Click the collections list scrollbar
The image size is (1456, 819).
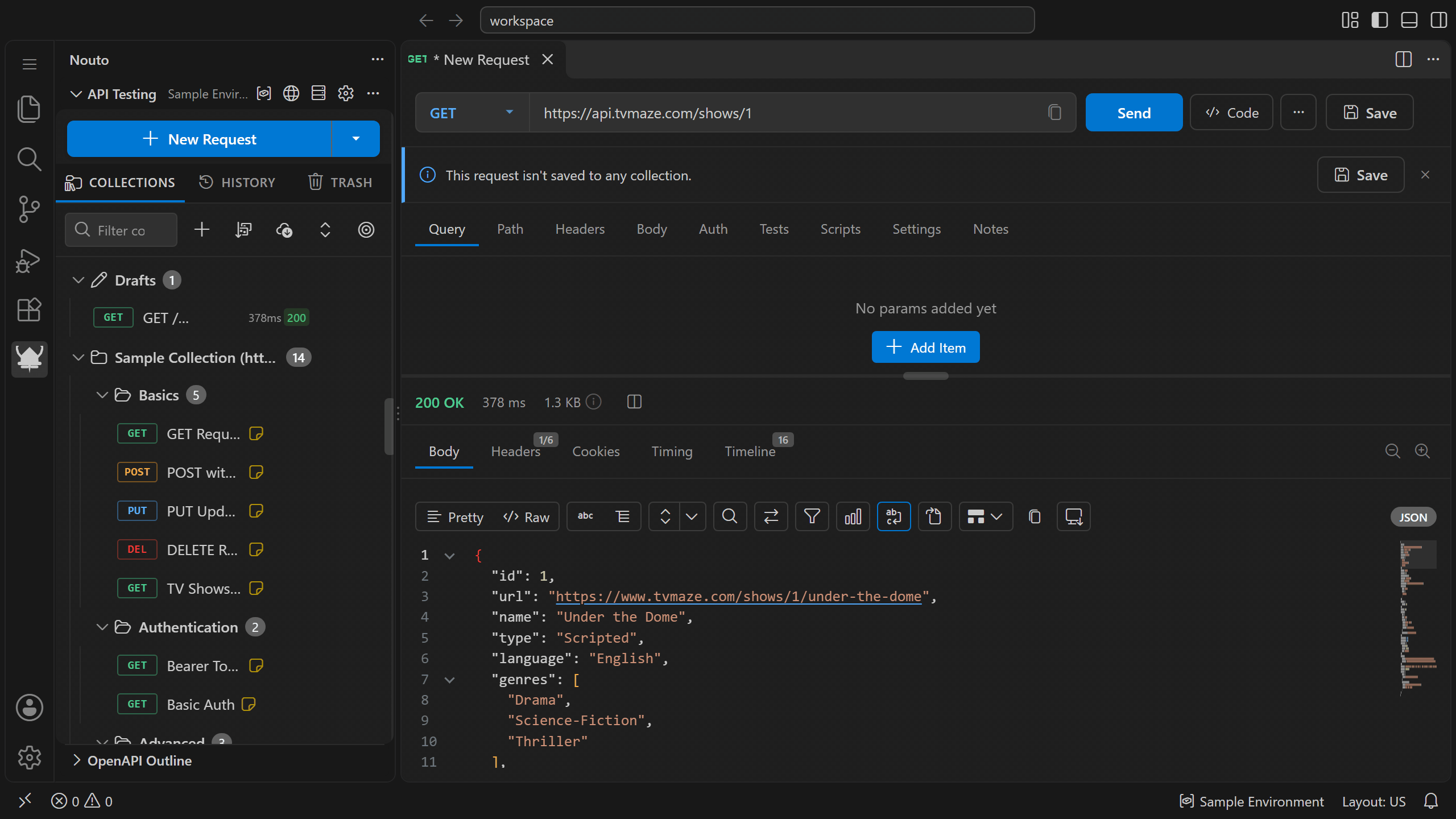pyautogui.click(x=389, y=427)
